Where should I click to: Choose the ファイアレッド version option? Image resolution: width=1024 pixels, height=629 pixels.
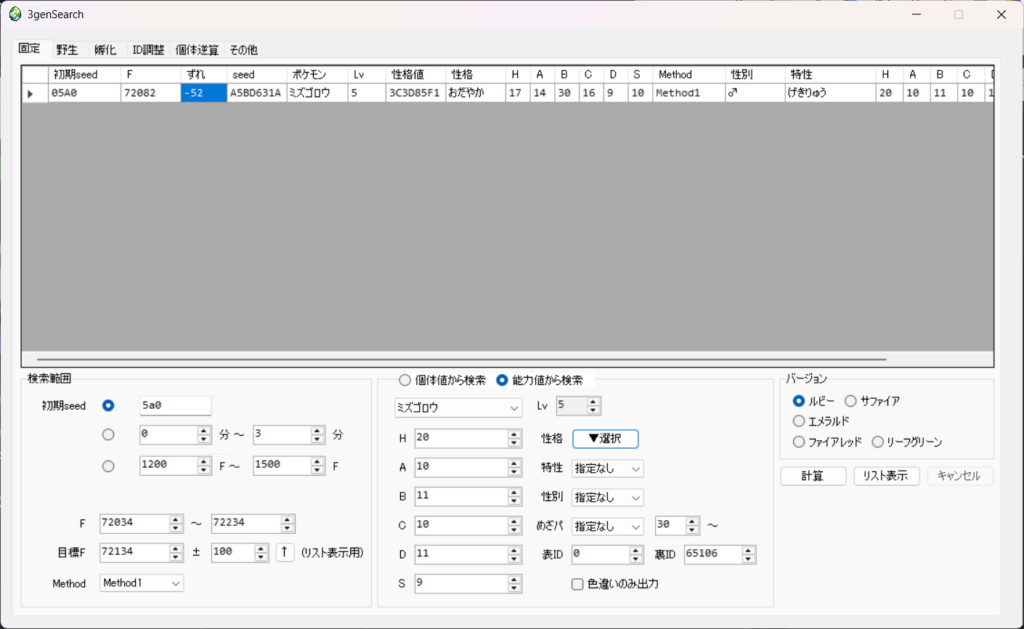(x=797, y=441)
